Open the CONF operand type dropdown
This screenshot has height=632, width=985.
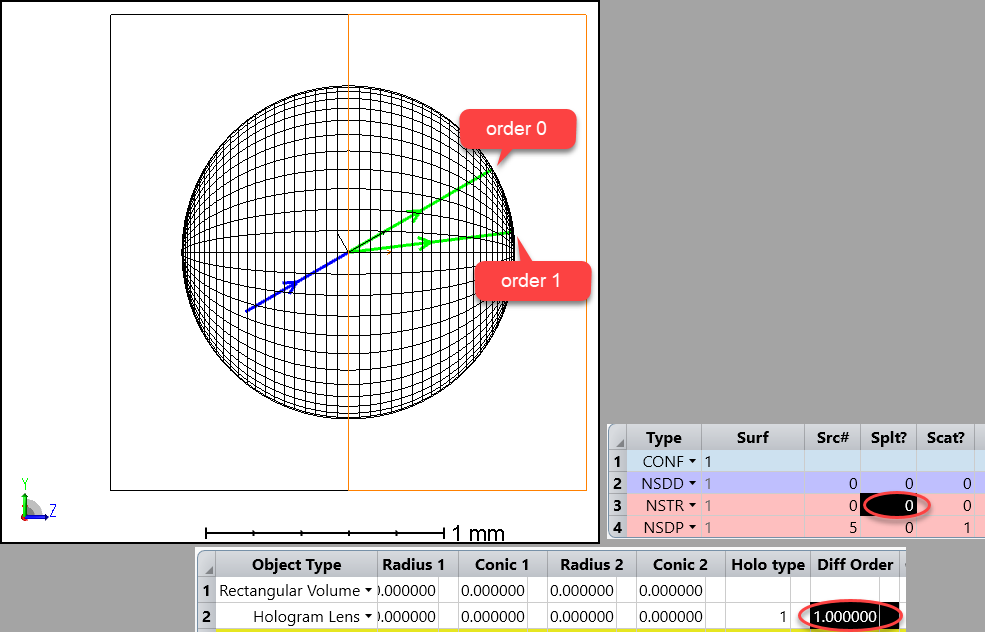[692, 461]
